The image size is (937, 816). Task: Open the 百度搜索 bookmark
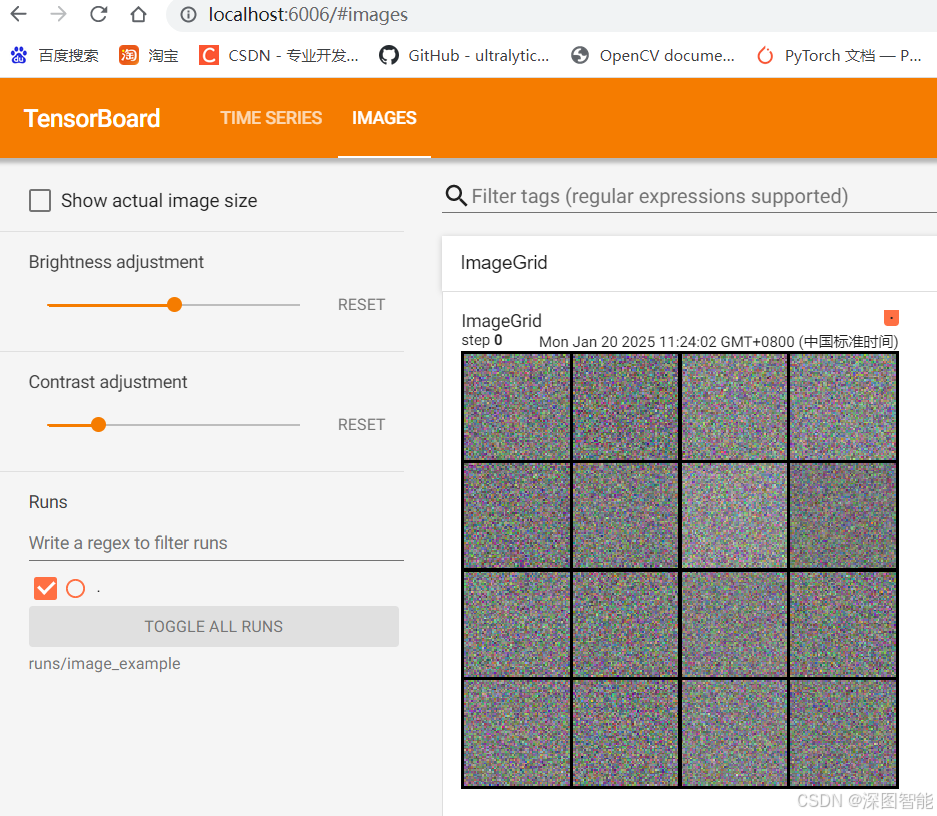click(x=54, y=56)
